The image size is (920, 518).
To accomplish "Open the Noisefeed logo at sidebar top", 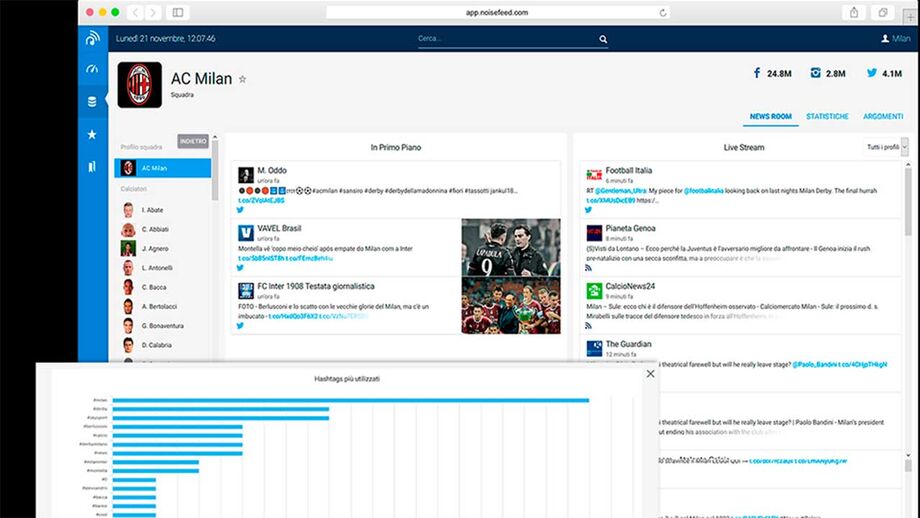I will point(93,39).
